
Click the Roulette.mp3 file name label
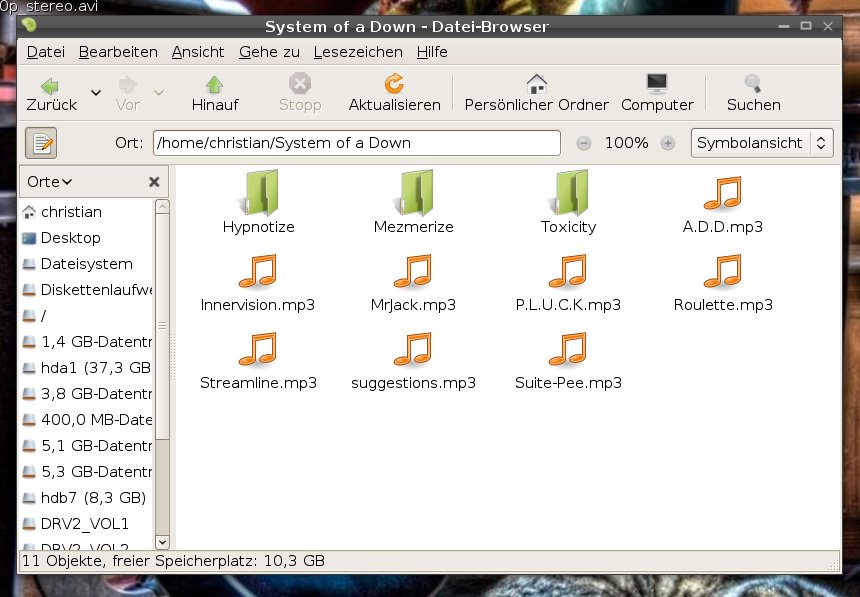[x=723, y=305]
